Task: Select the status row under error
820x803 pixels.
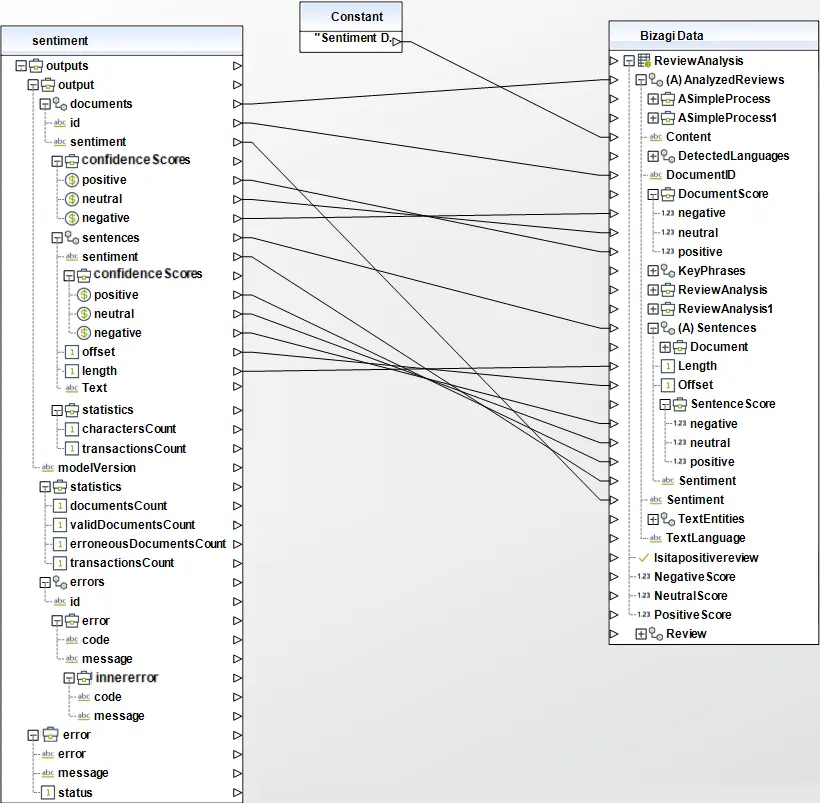Action: tap(75, 793)
